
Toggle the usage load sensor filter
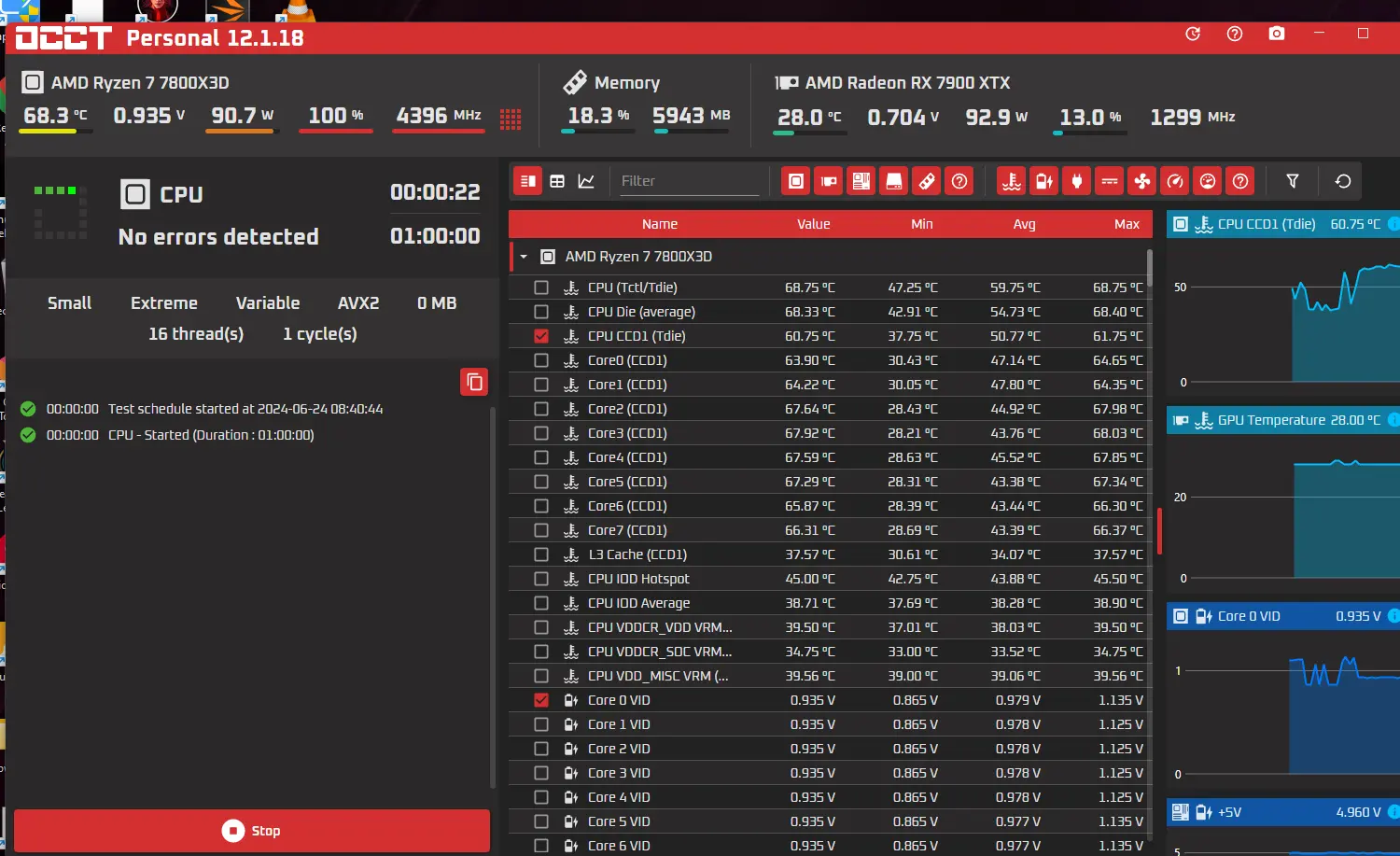click(1208, 181)
